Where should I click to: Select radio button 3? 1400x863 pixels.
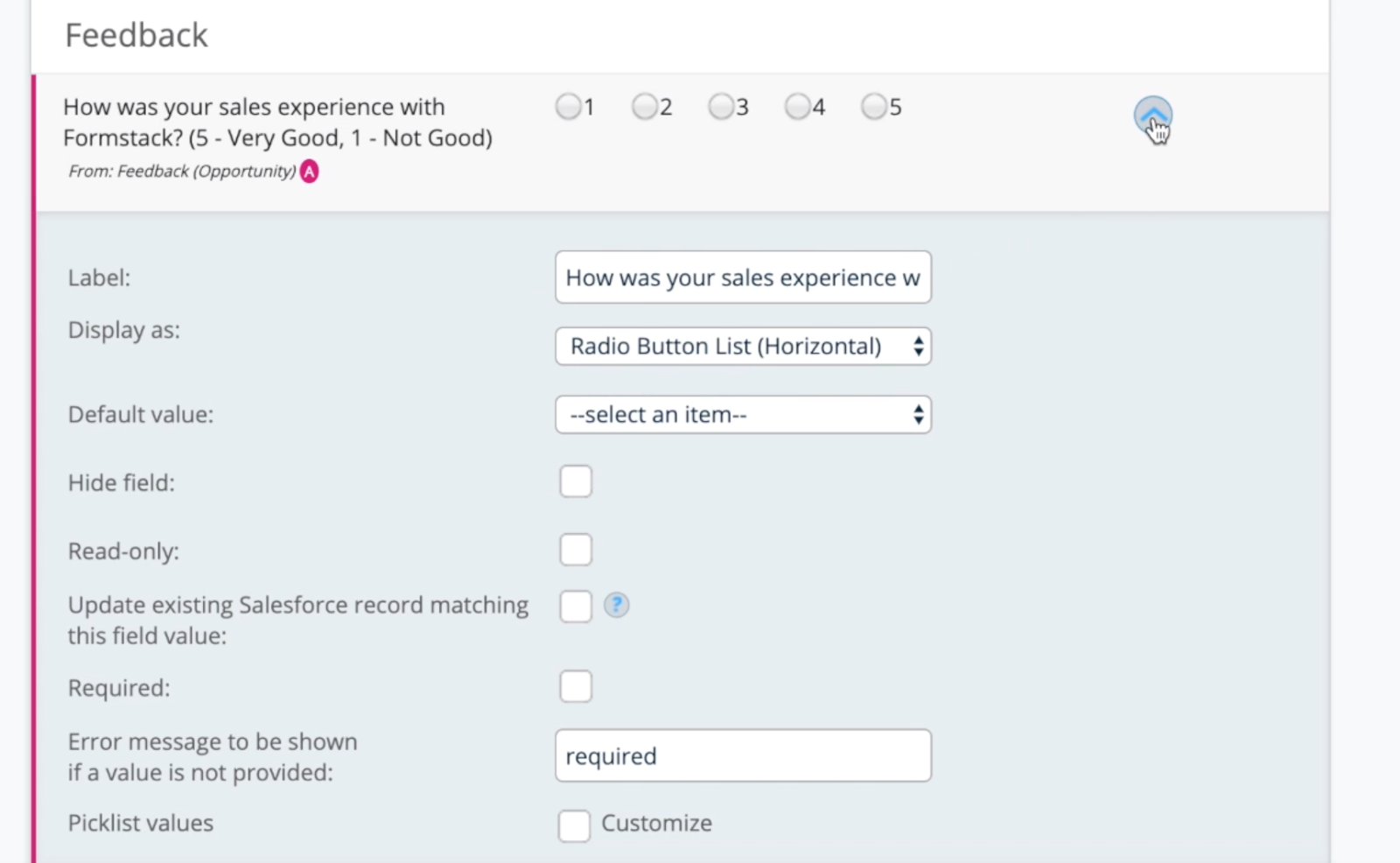pyautogui.click(x=721, y=107)
